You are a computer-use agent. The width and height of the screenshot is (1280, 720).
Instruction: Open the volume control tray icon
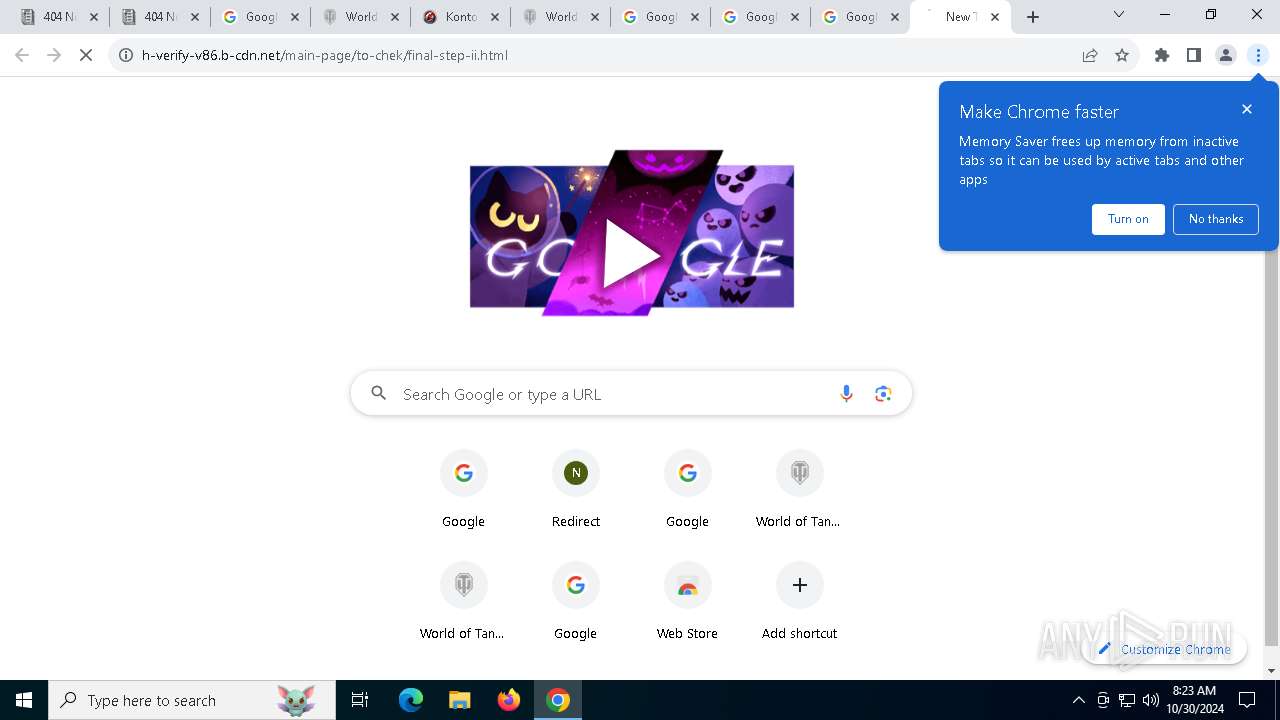pos(1150,700)
